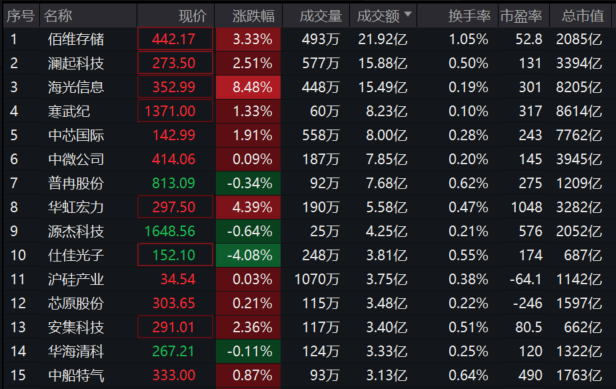Select 沪硅产业 stock row

(308, 279)
